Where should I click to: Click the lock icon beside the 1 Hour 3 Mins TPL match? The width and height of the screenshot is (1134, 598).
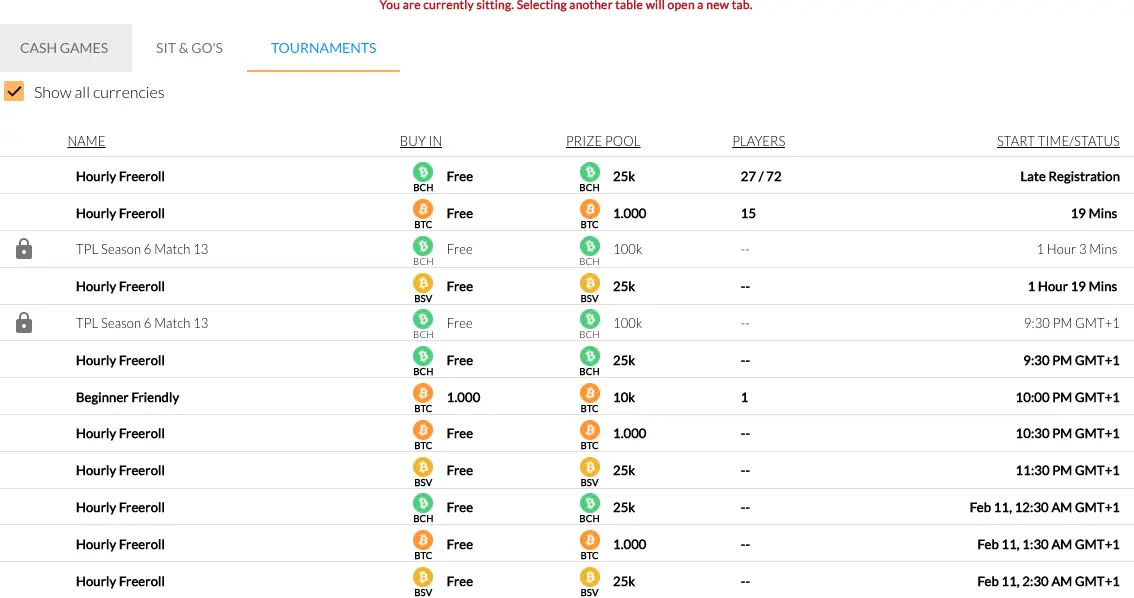click(24, 249)
